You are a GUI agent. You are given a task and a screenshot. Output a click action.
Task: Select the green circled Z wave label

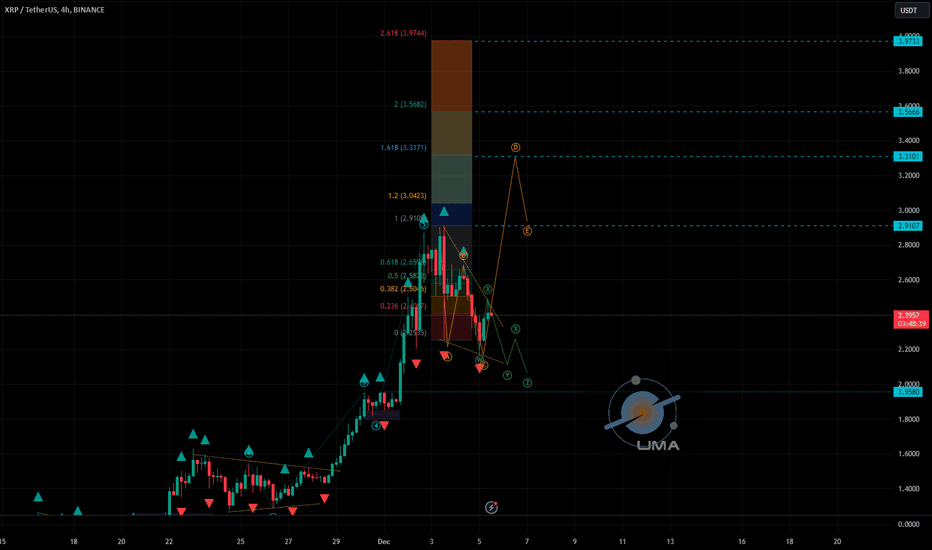[x=527, y=383]
